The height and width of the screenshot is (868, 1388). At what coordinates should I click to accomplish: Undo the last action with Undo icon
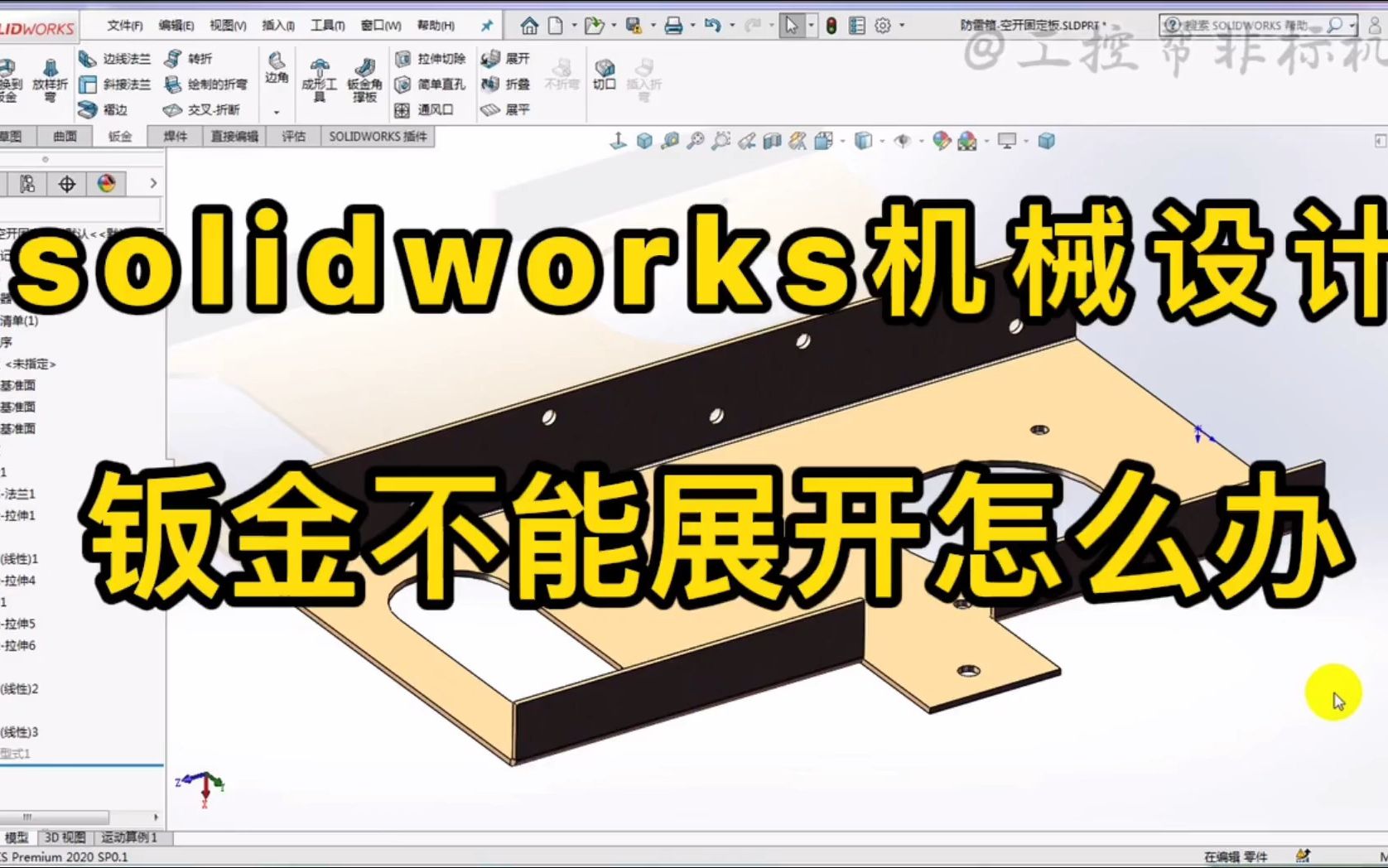[712, 26]
